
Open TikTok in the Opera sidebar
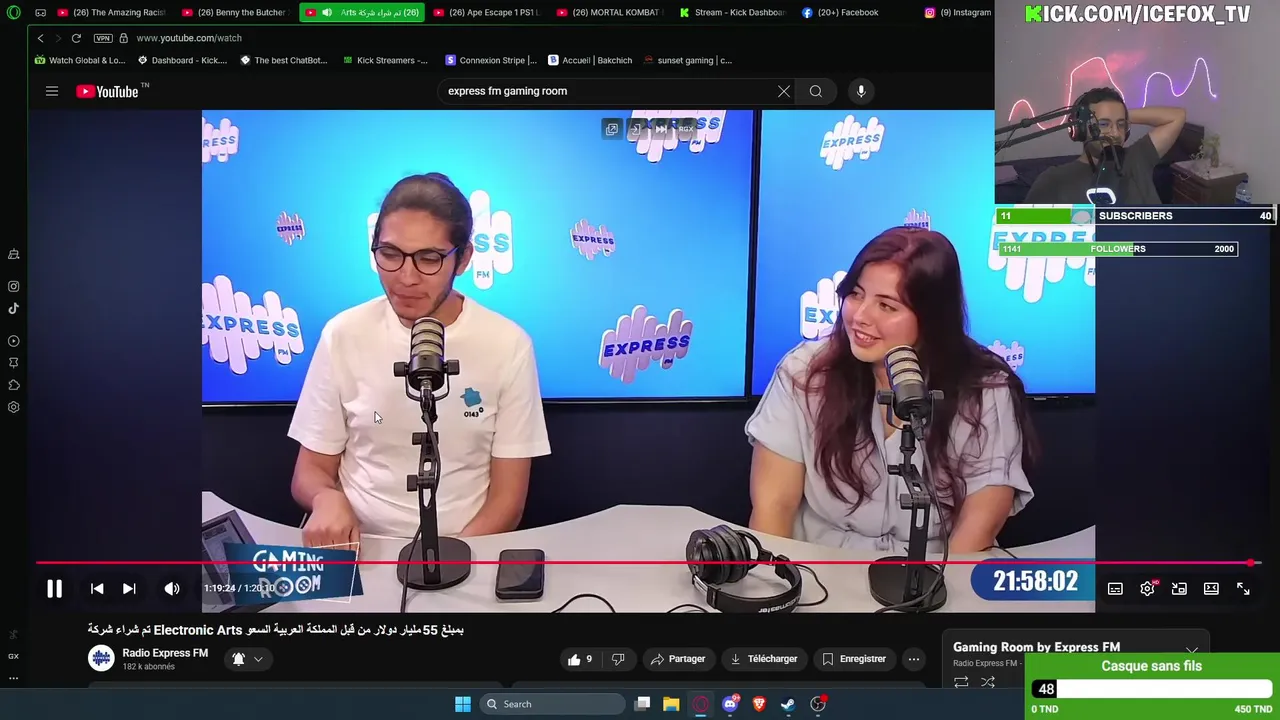[14, 309]
